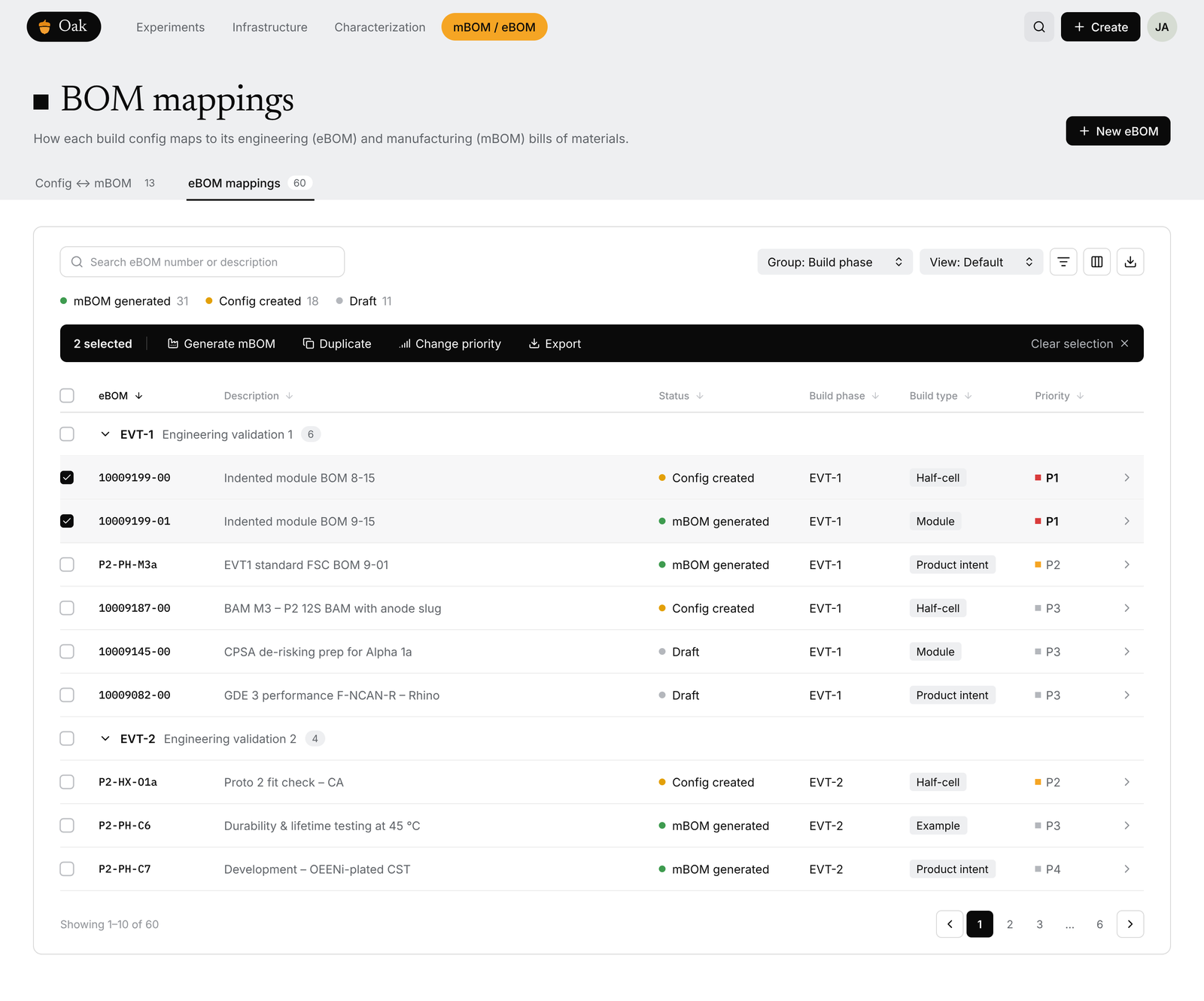Collapse the EVT-2 group
This screenshot has height=1001, width=1204.
(105, 738)
